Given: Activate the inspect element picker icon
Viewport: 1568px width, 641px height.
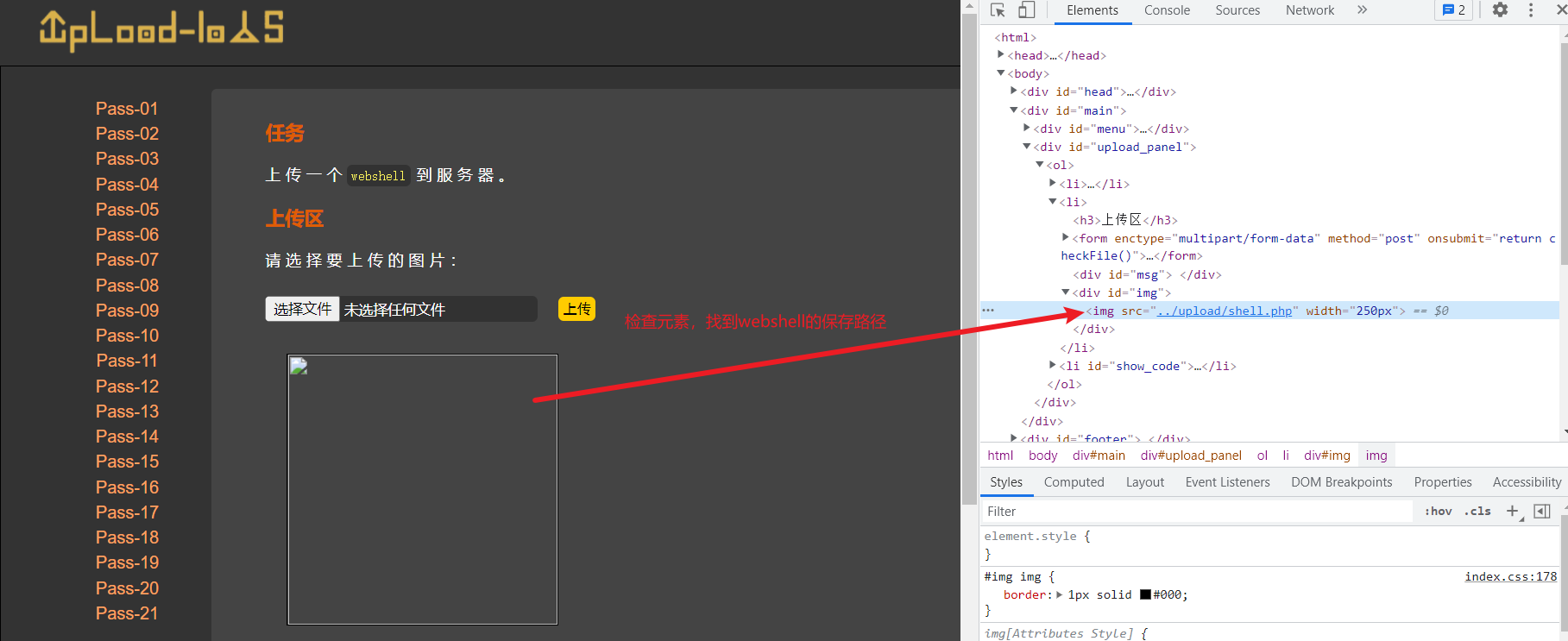Looking at the screenshot, I should coord(998,10).
